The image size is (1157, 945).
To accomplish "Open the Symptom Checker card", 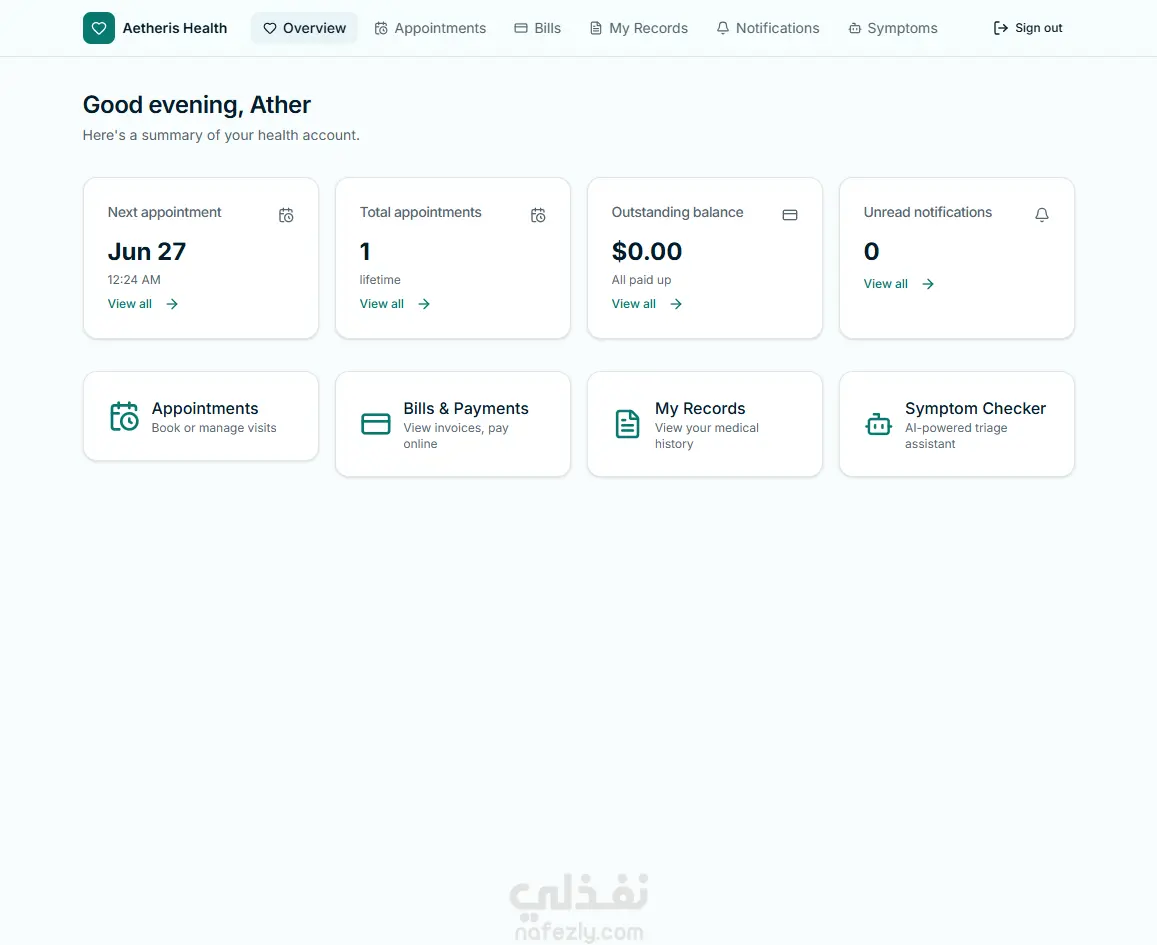I will click(957, 424).
